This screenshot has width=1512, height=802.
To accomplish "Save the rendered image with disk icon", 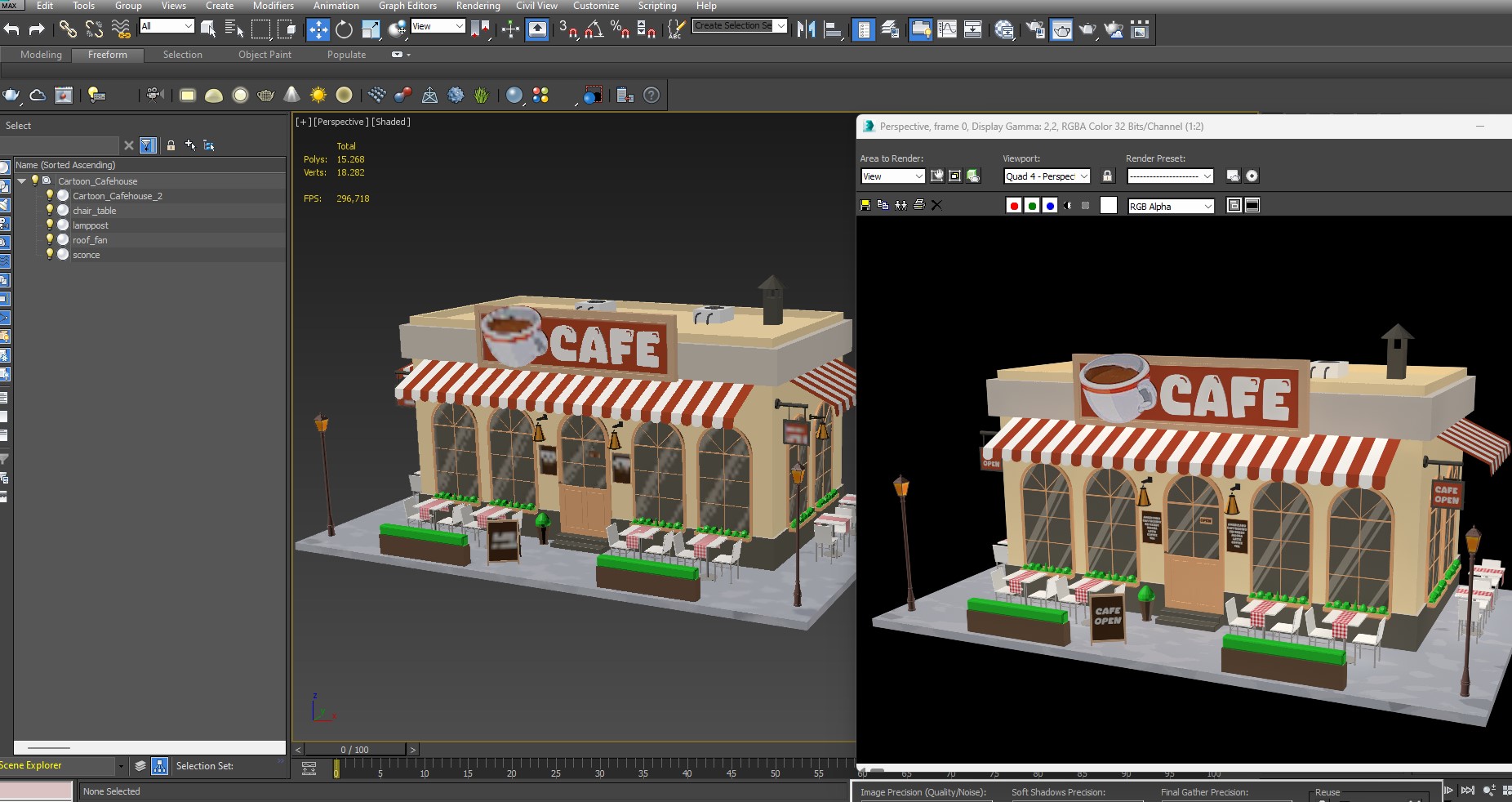I will (865, 206).
